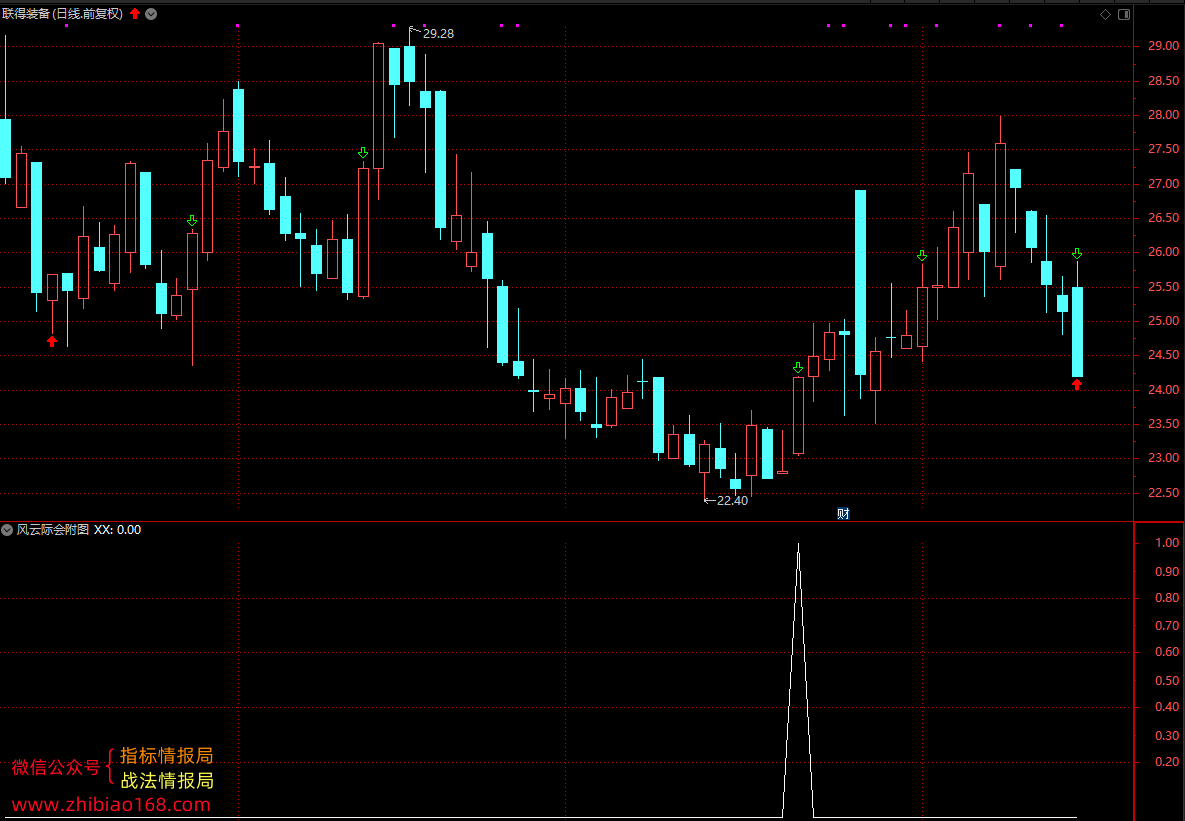Click the 29.28 high price label
Screen dimensions: 1185x821
pos(438,33)
